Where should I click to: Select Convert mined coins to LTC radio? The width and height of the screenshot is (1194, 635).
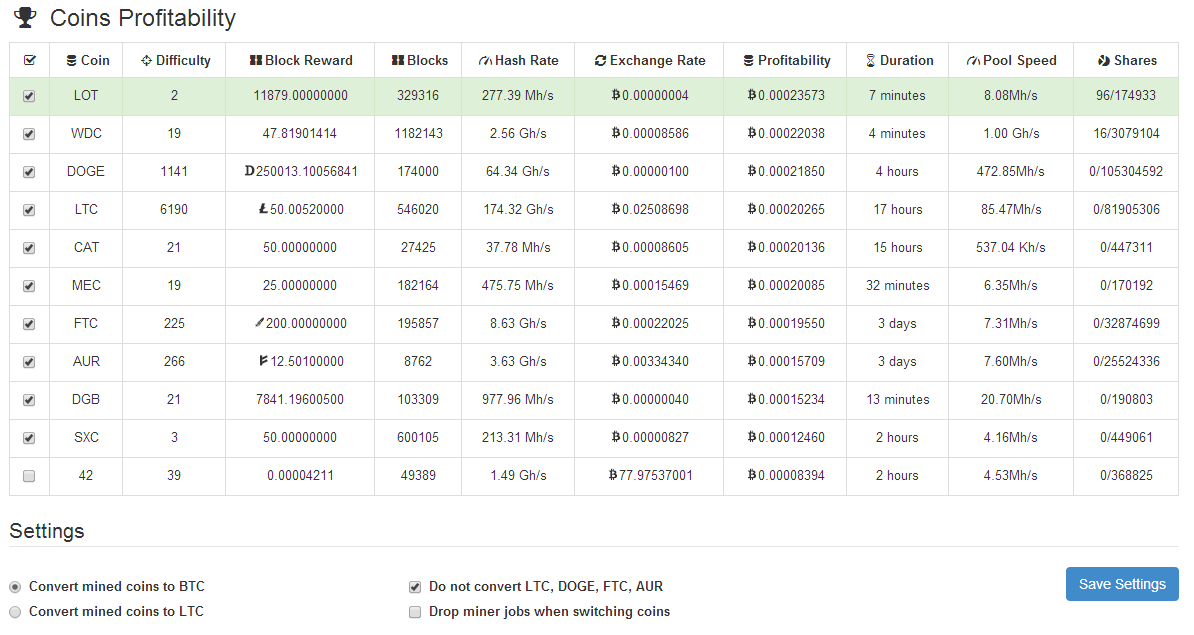[x=15, y=612]
